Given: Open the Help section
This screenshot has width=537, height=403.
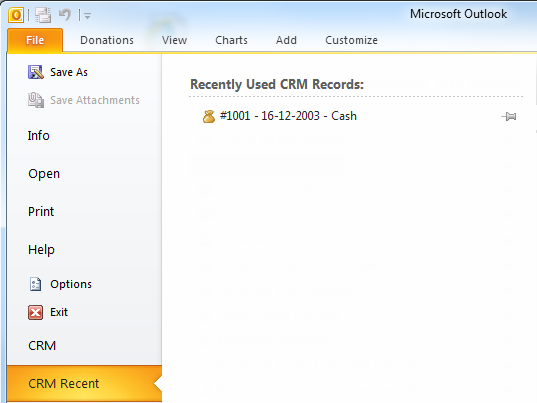Looking at the screenshot, I should coord(41,250).
